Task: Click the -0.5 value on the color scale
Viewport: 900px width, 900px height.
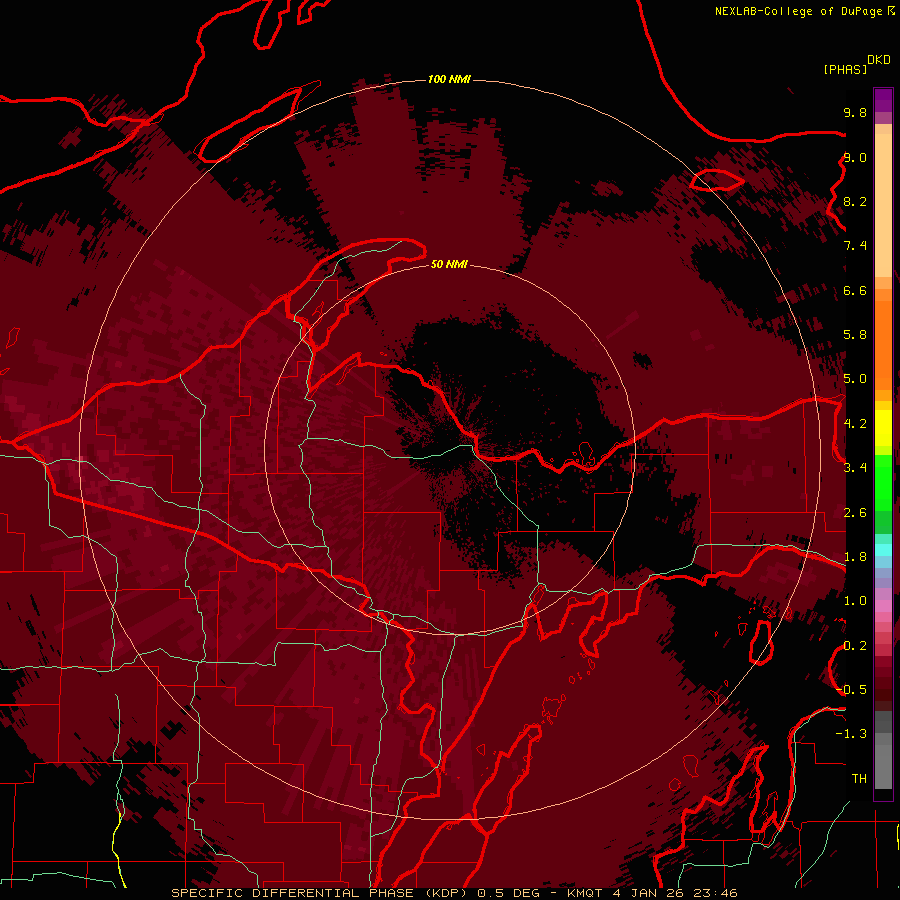Action: click(x=852, y=690)
